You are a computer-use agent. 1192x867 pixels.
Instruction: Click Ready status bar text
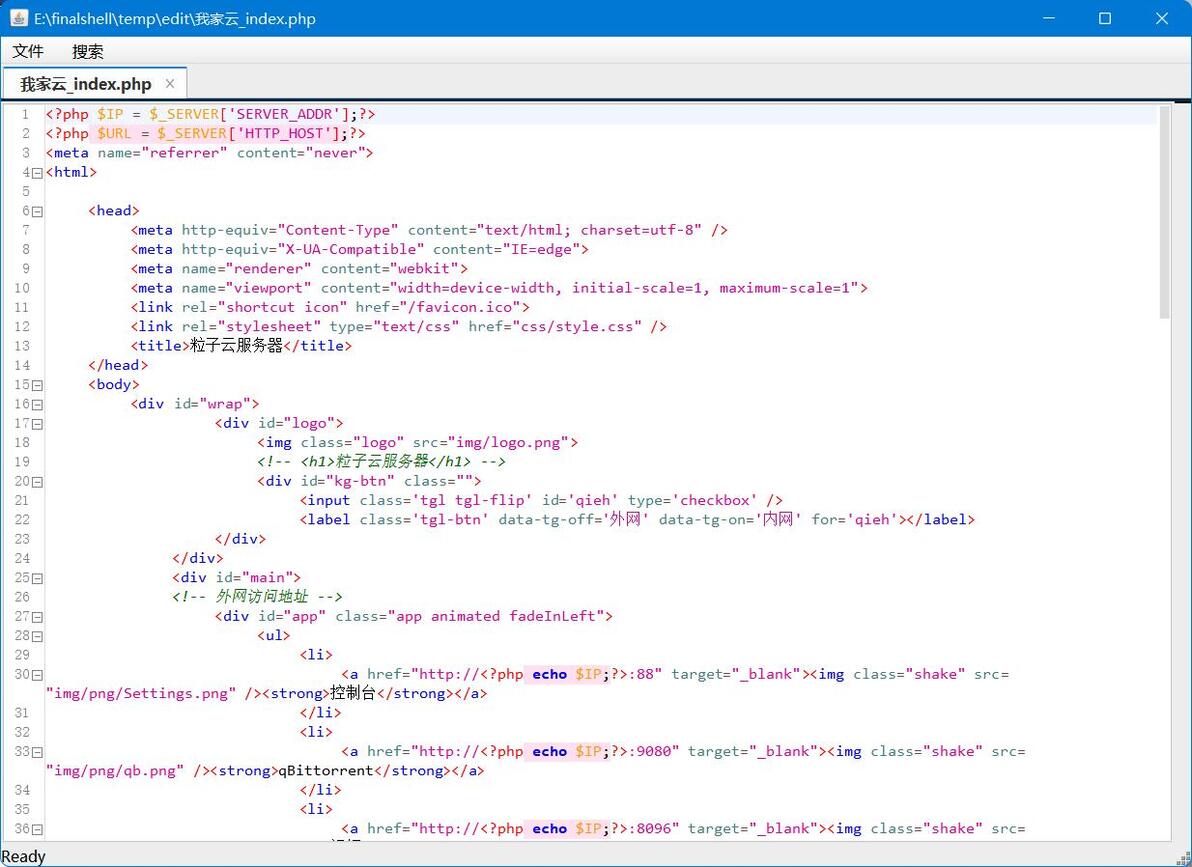click(x=24, y=856)
